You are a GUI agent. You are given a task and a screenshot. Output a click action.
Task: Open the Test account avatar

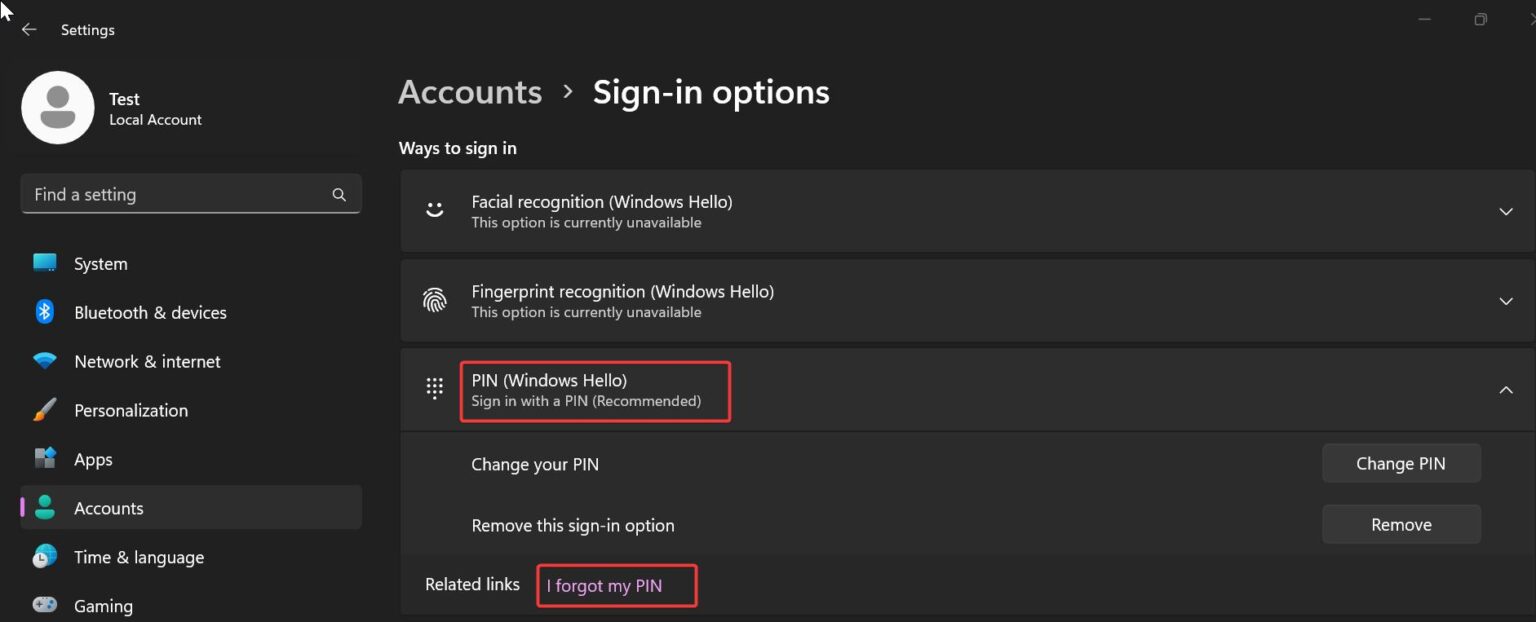click(x=58, y=107)
